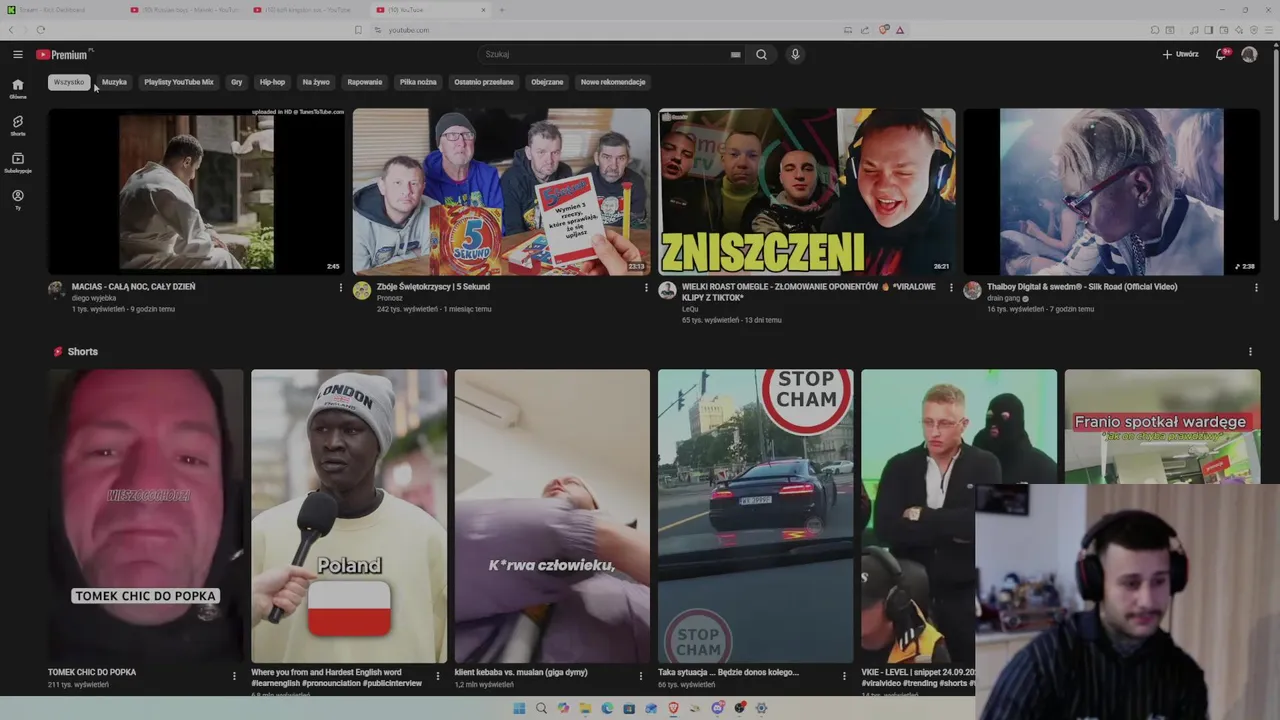Image resolution: width=1280 pixels, height=720 pixels.
Task: Open the Poland microphone short thumbnail
Action: 349,516
